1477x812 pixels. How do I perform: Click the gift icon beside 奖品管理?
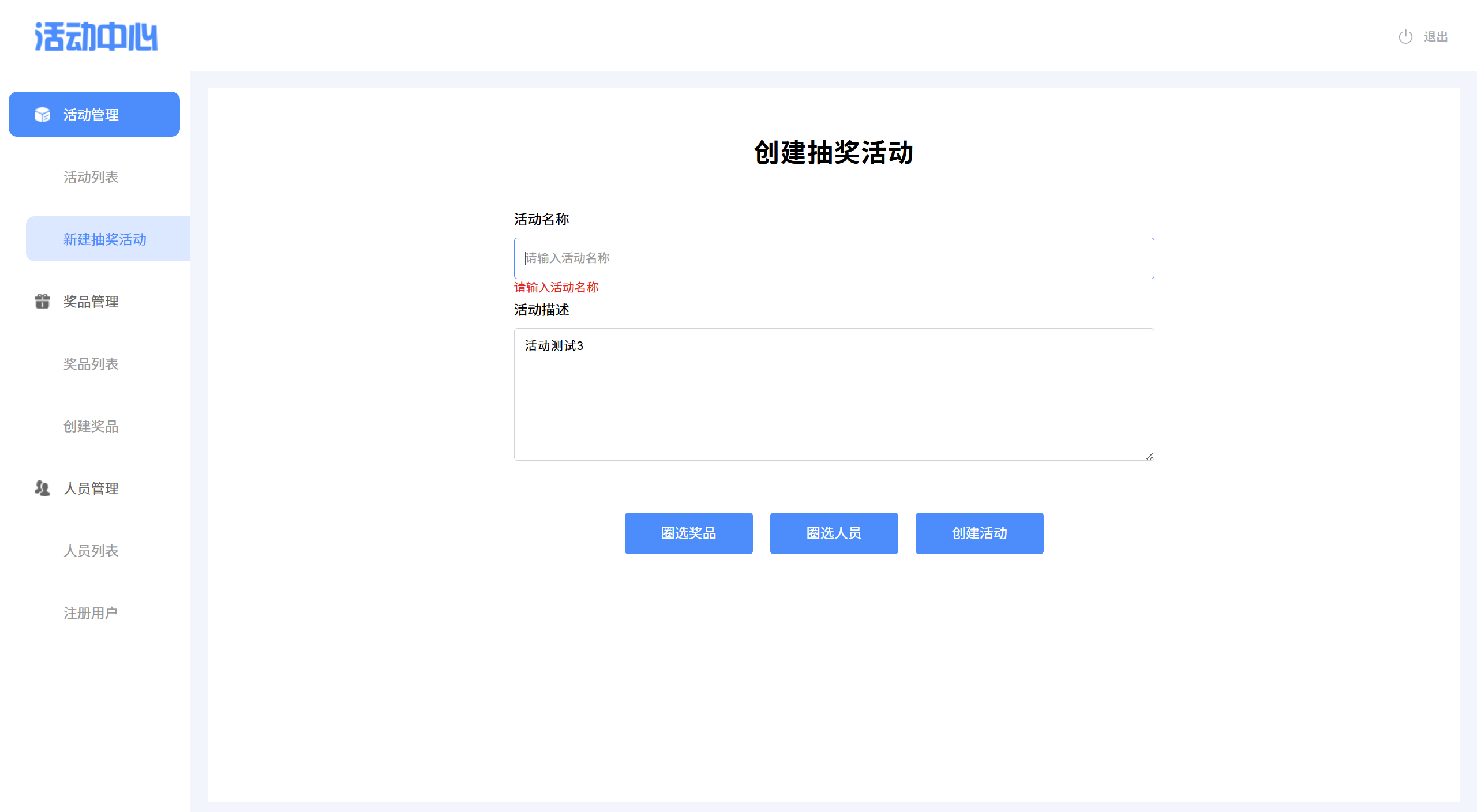pyautogui.click(x=42, y=301)
